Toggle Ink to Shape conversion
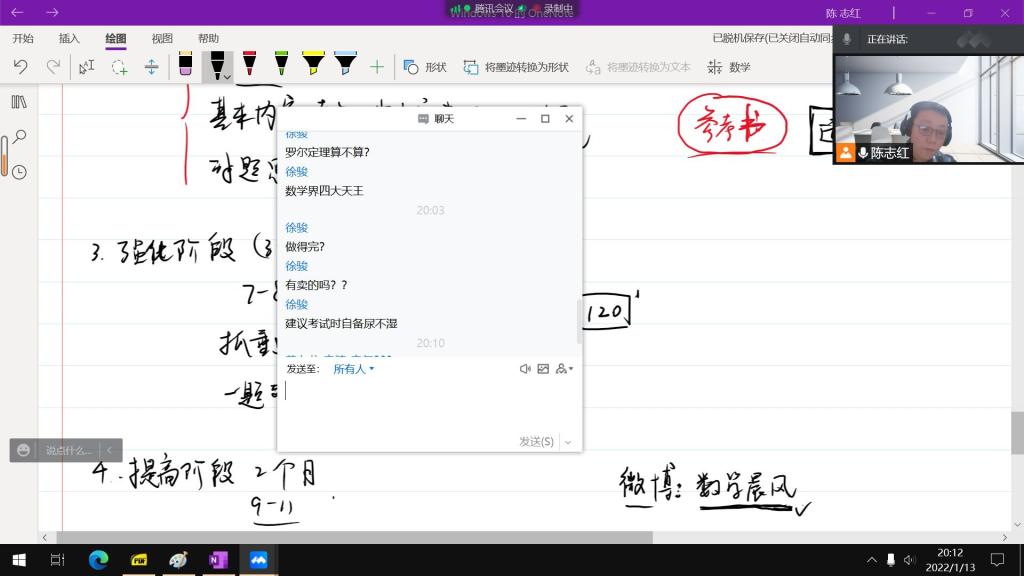This screenshot has height=576, width=1024. point(516,67)
